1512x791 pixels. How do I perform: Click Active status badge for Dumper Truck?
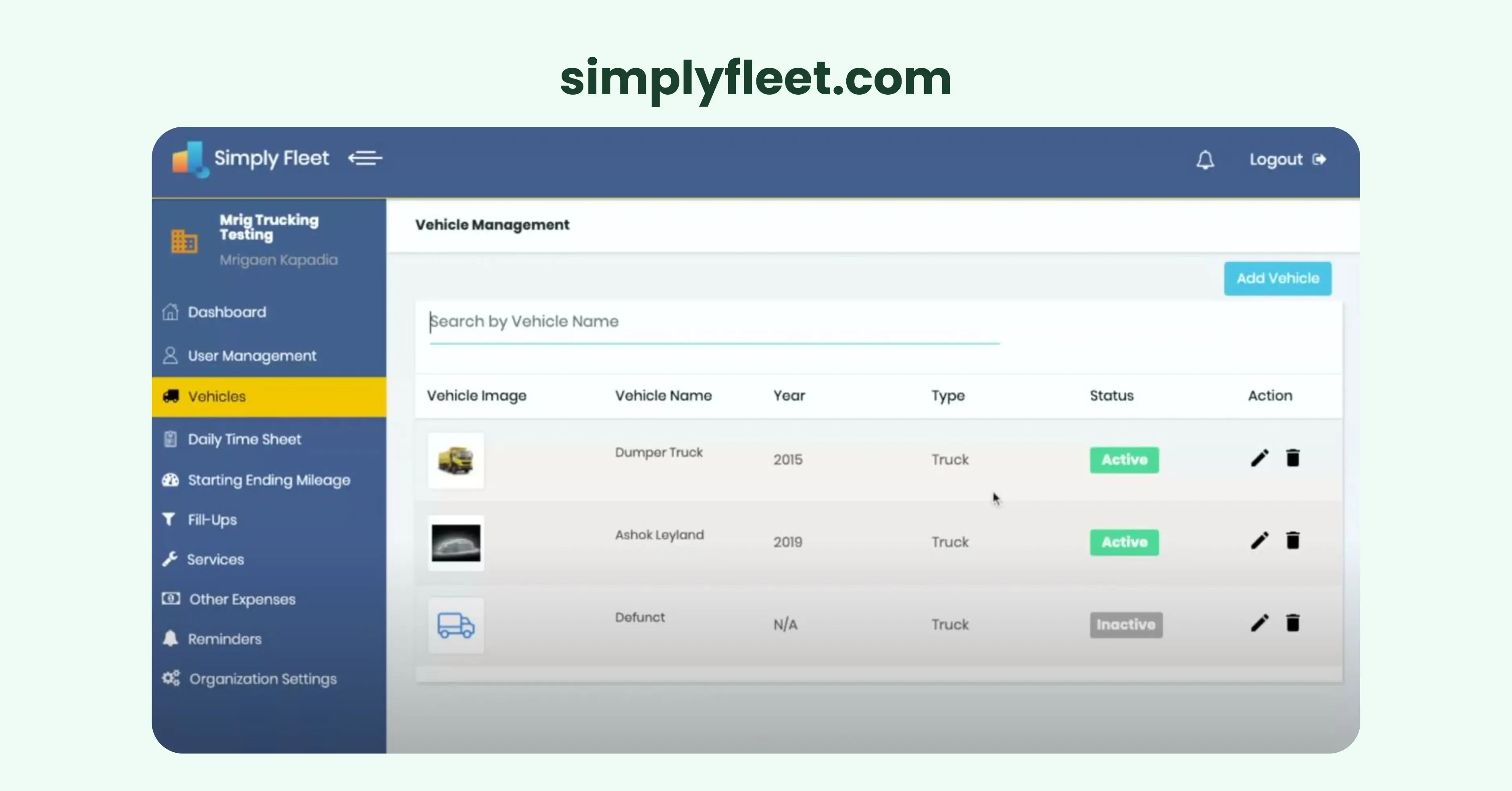[1124, 459]
